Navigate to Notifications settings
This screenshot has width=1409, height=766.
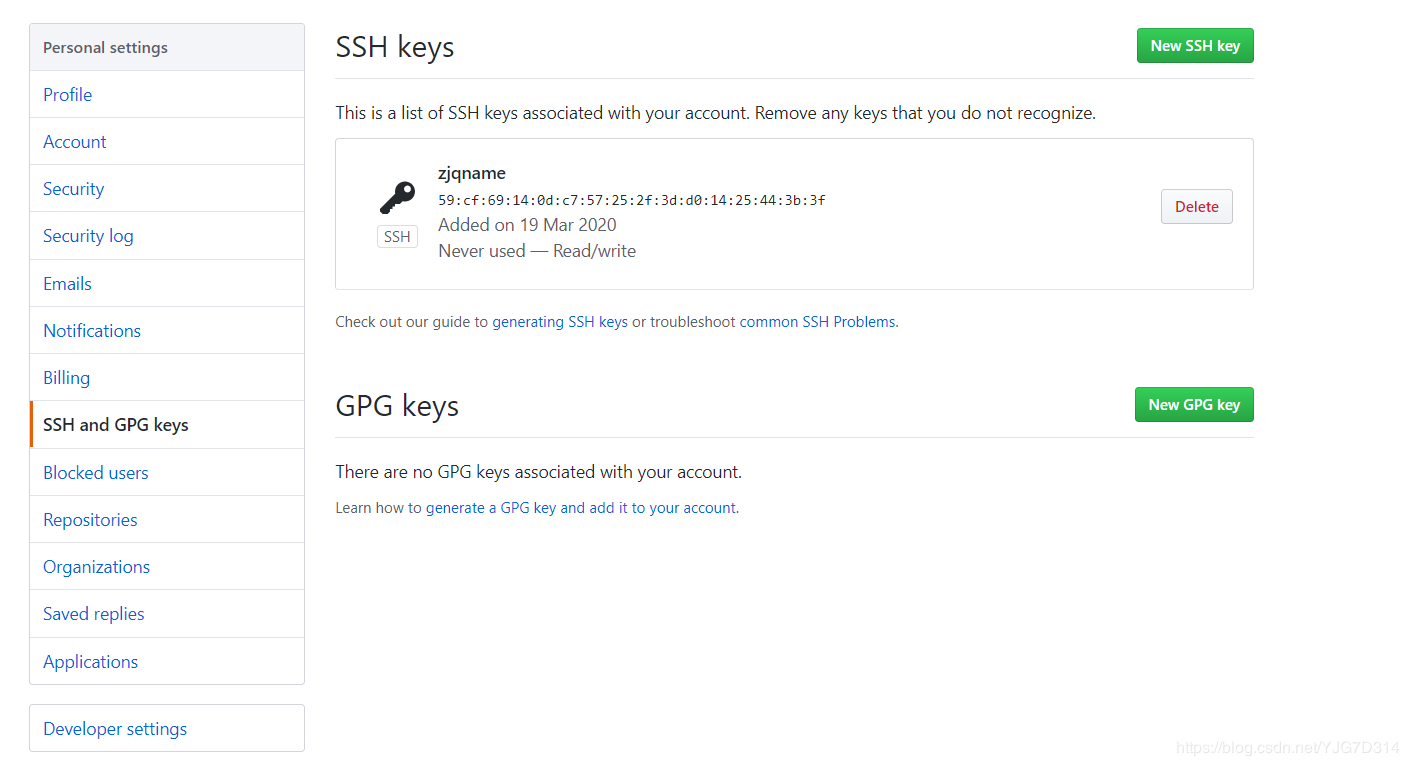tap(92, 331)
